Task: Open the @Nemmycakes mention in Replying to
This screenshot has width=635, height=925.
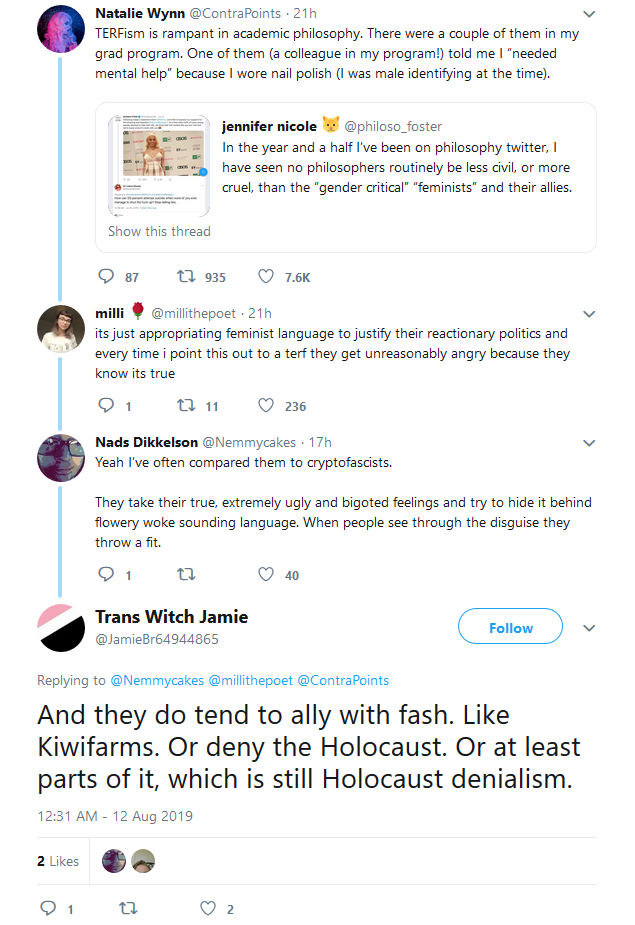Action: pos(157,680)
